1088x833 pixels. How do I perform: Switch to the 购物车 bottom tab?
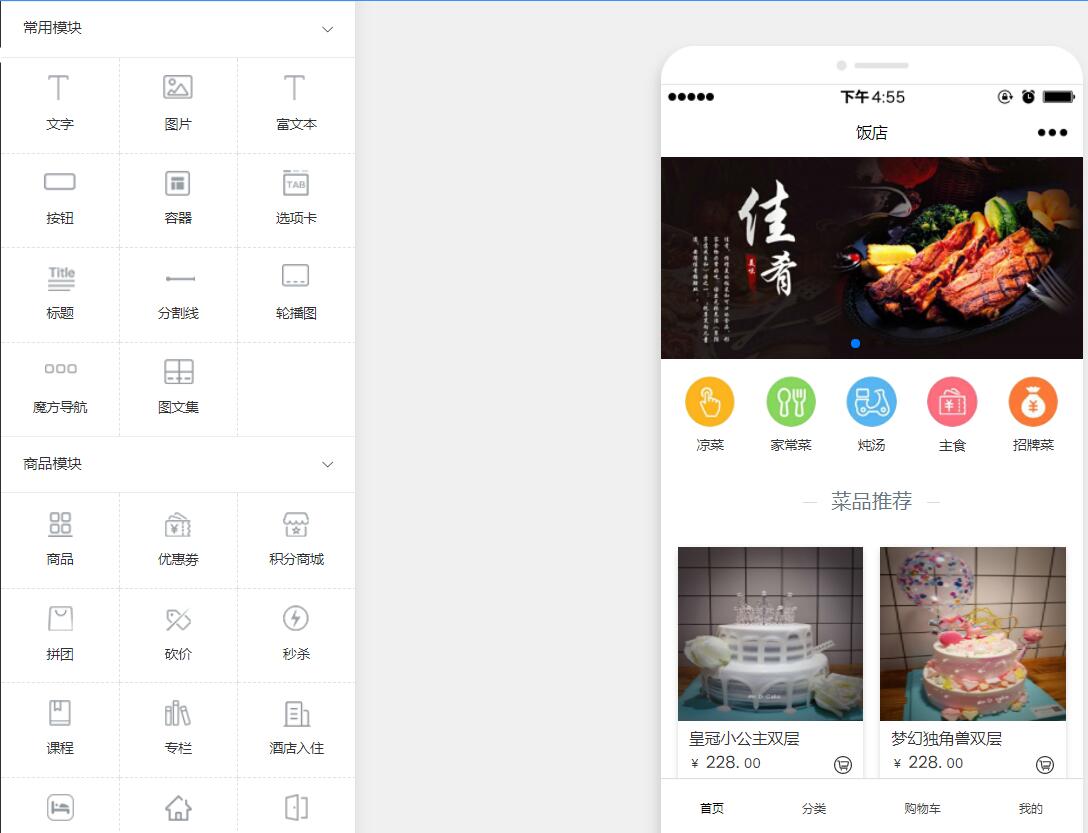(922, 808)
